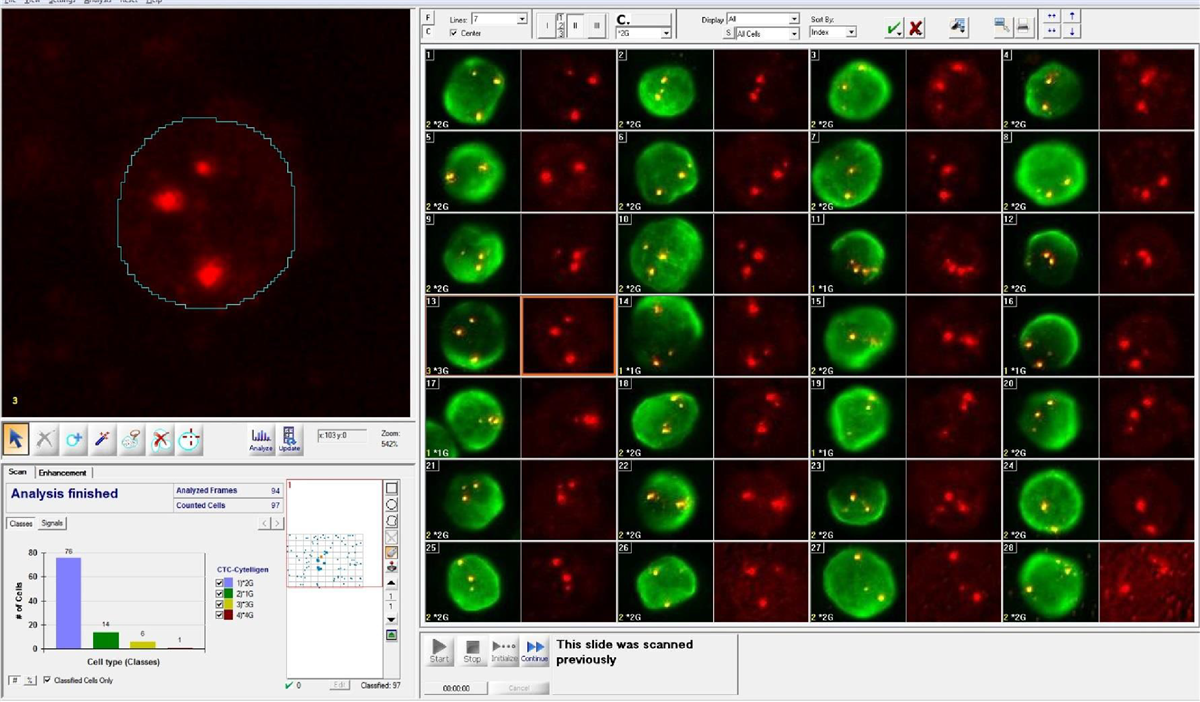This screenshot has height=702, width=1200.
Task: Open the Classes tab
Action: pos(20,523)
